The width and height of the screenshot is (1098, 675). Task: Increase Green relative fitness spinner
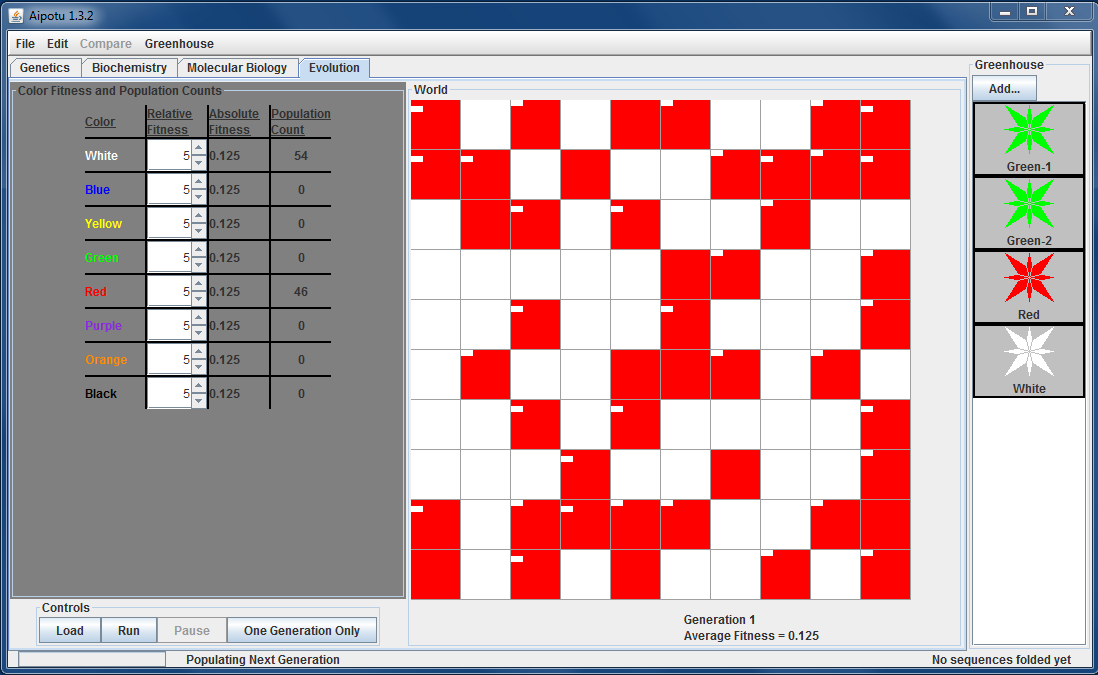(x=198, y=251)
